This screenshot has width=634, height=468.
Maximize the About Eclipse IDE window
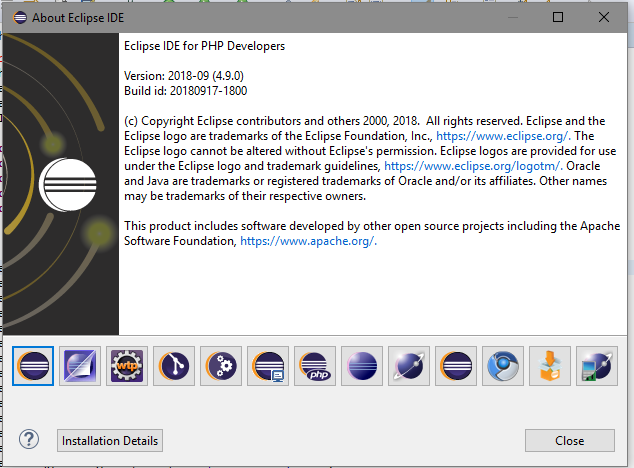(x=558, y=17)
